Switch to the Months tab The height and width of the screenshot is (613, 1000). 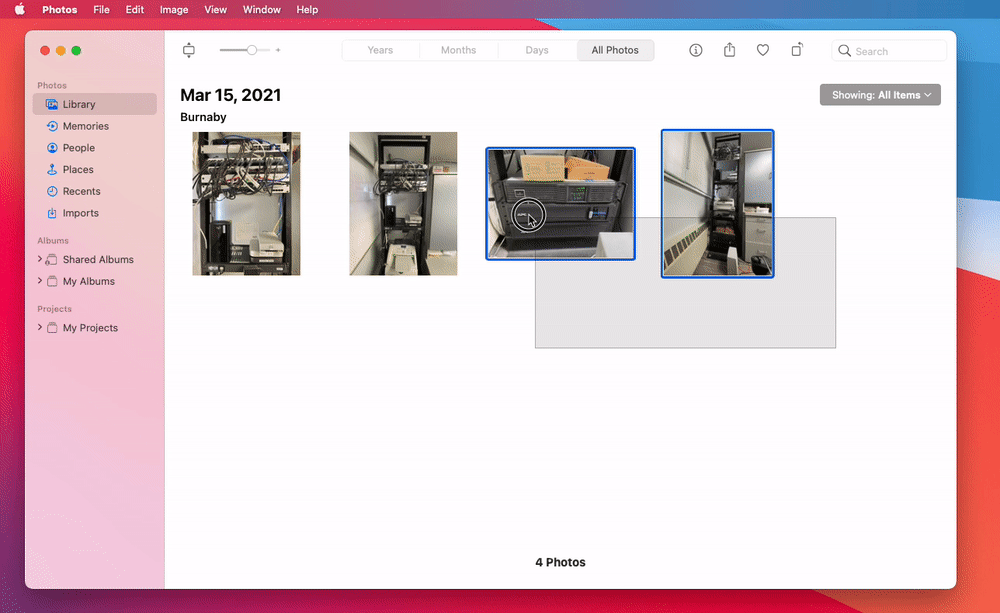tap(459, 50)
